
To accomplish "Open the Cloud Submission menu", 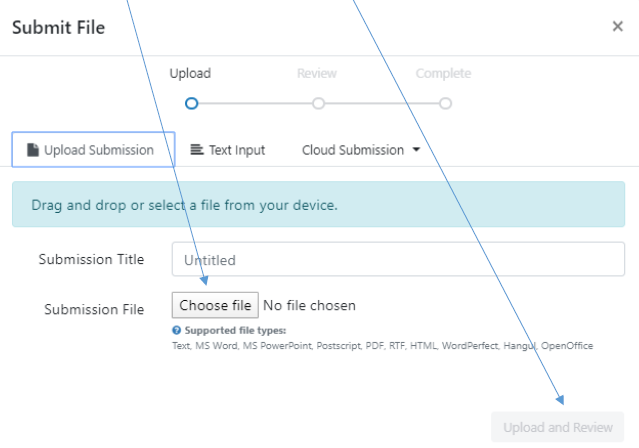I will point(361,150).
